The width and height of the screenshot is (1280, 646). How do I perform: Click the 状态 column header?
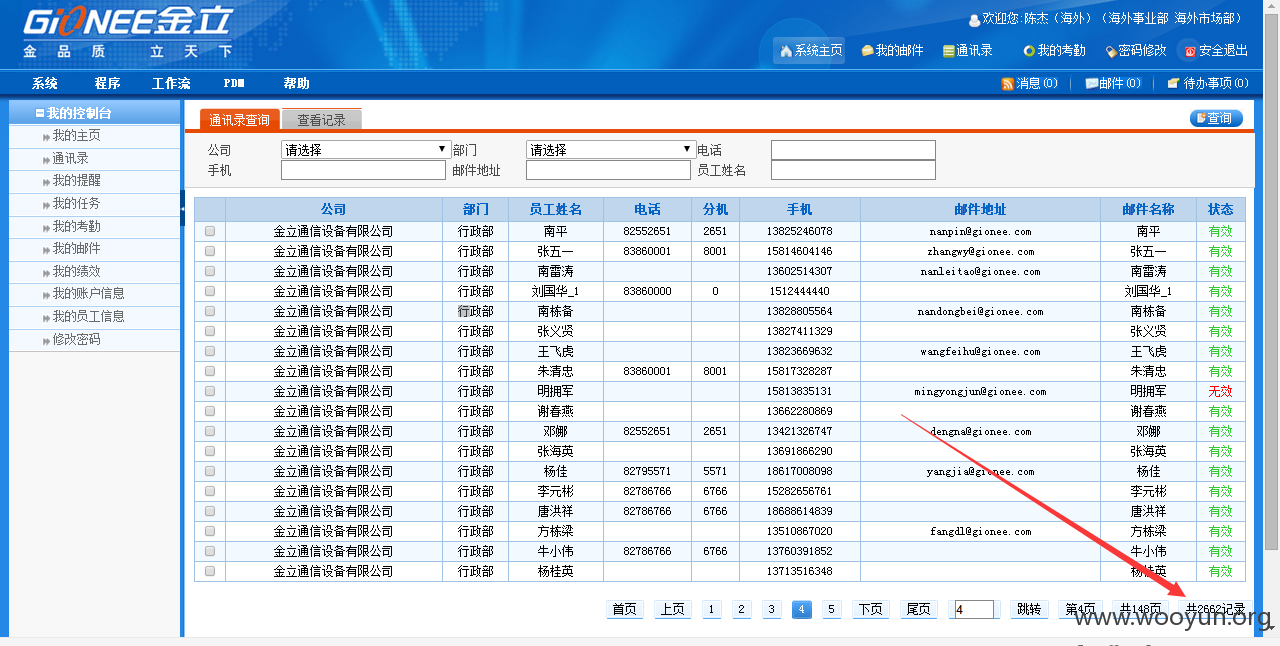pyautogui.click(x=1221, y=209)
